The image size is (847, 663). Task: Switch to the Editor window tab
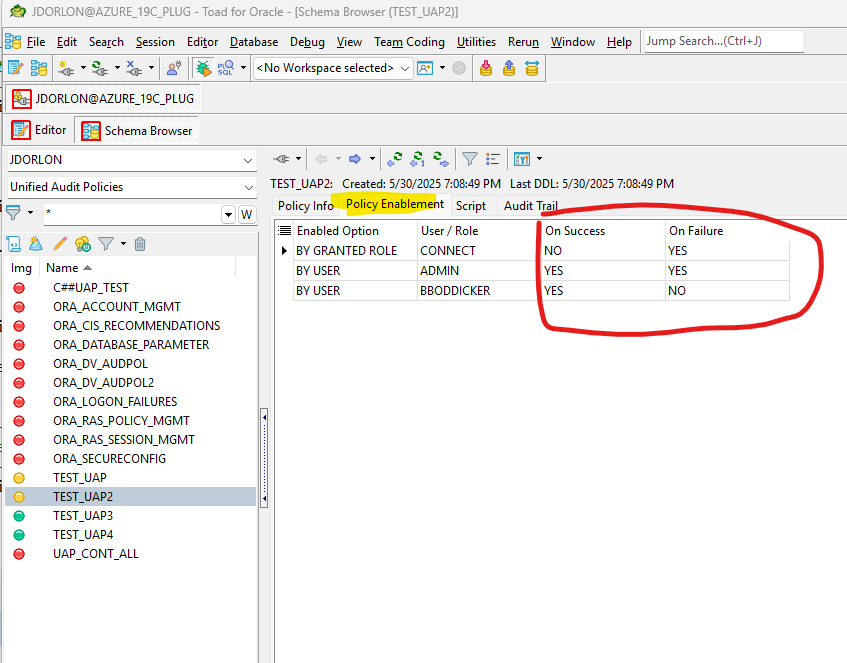(39, 130)
